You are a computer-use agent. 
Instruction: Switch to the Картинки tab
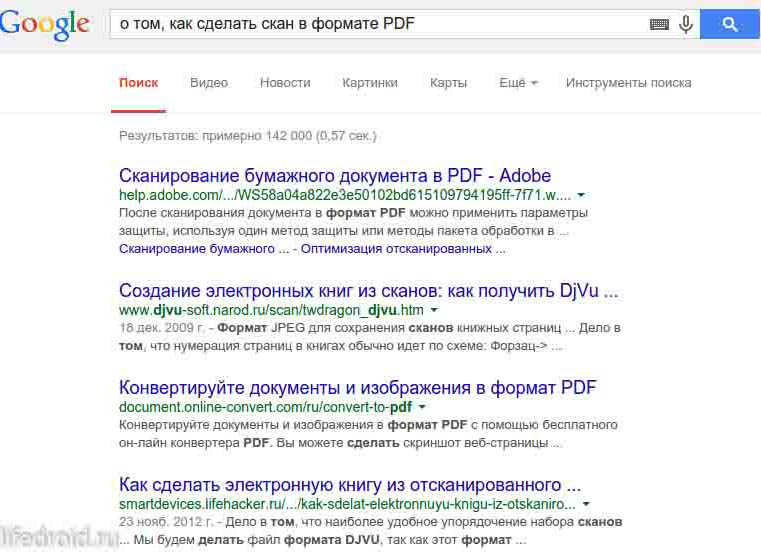point(370,83)
